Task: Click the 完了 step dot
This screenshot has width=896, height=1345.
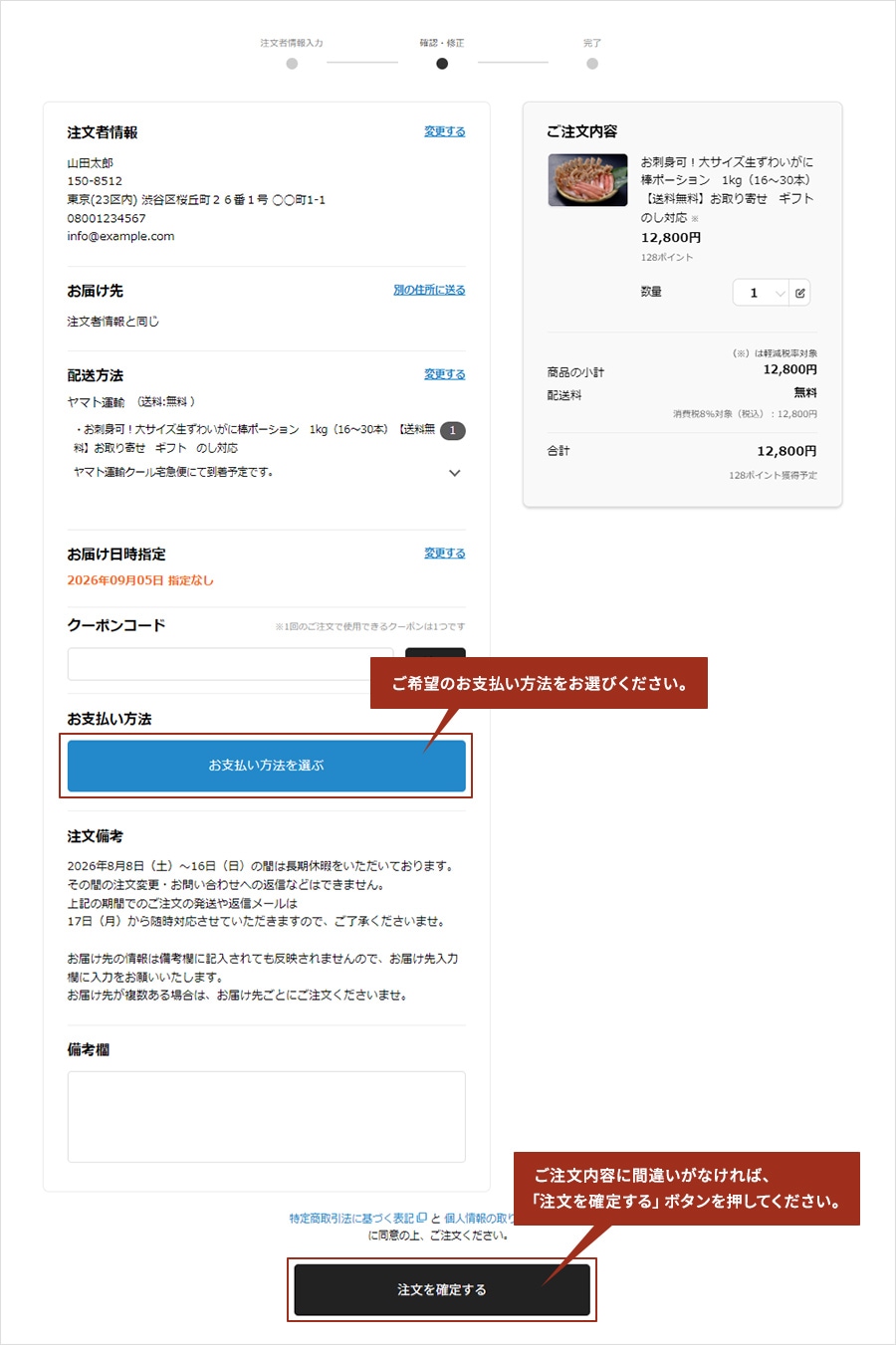Action: [x=592, y=64]
